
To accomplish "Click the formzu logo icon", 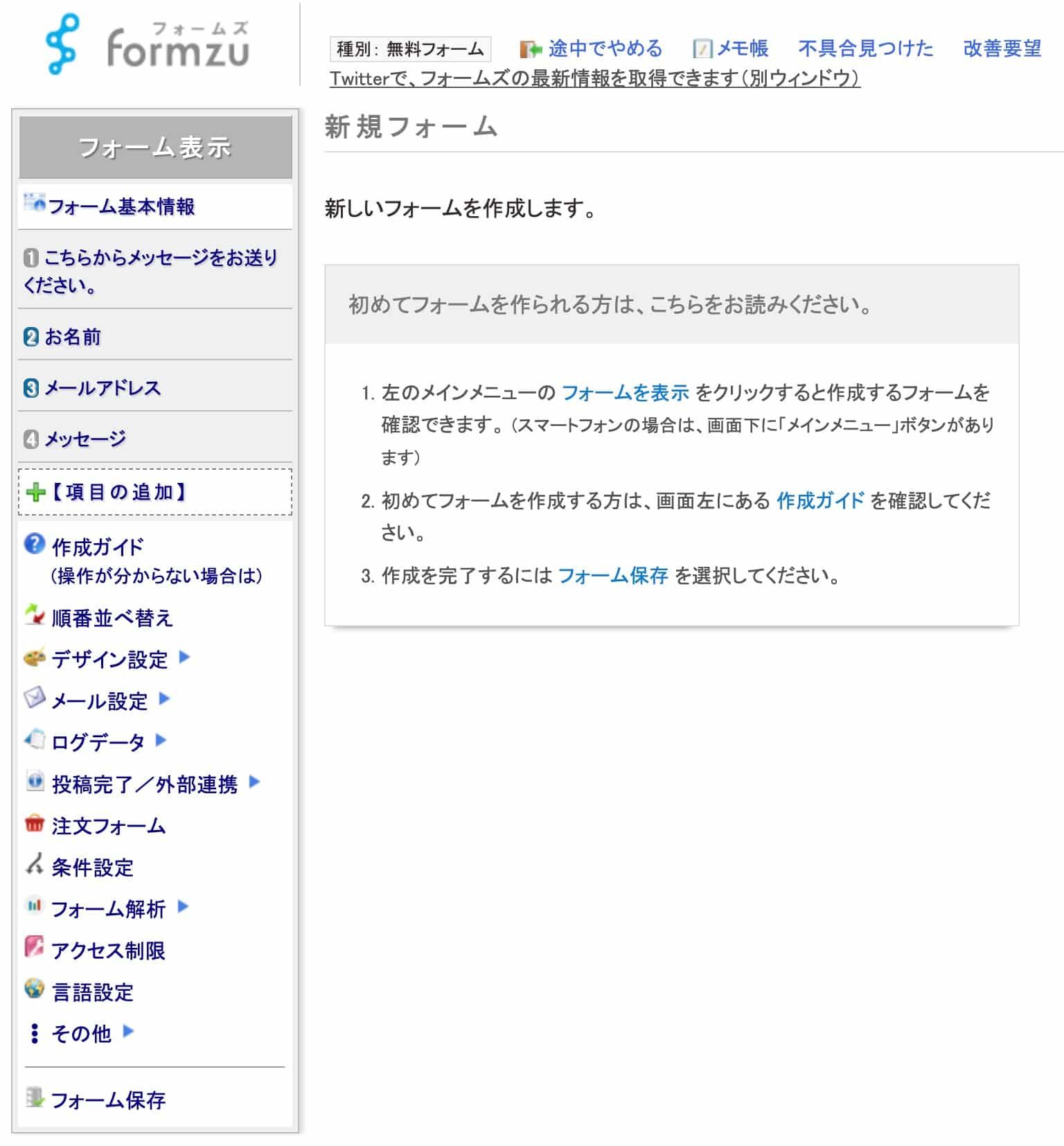I will (x=62, y=44).
